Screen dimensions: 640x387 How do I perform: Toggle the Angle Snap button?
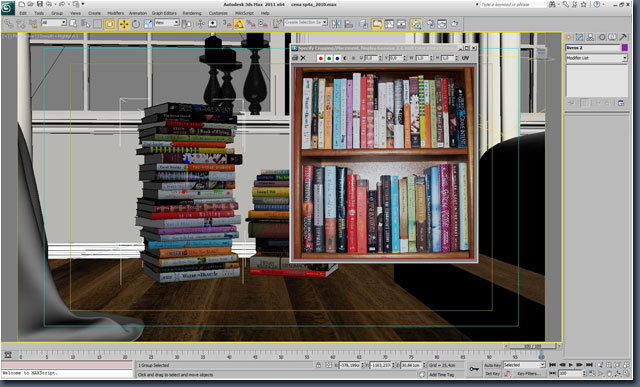point(239,24)
